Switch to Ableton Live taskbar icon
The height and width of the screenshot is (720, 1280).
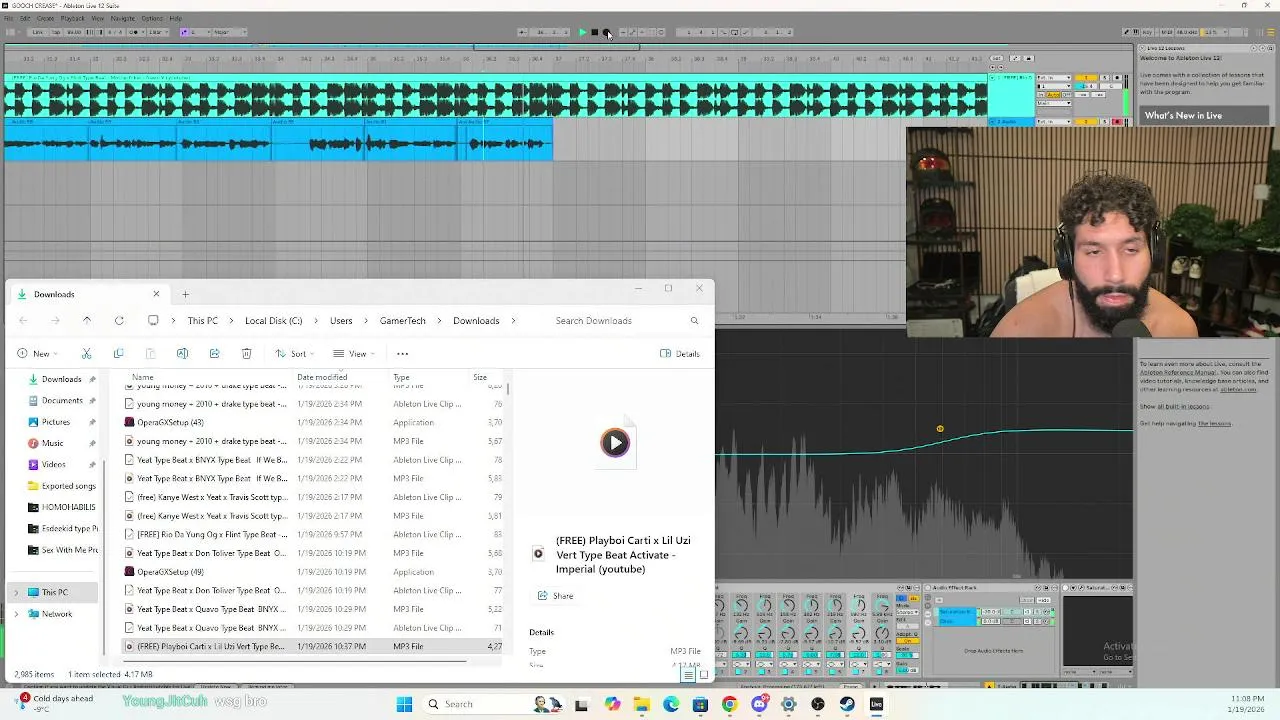pyautogui.click(x=876, y=704)
